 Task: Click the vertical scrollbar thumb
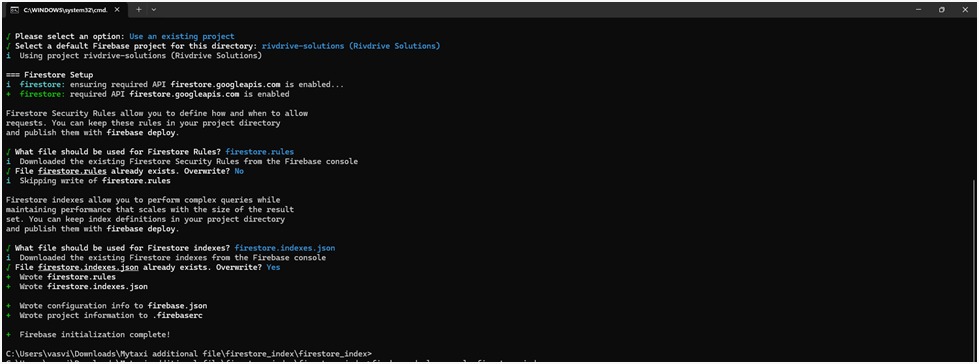click(x=975, y=267)
